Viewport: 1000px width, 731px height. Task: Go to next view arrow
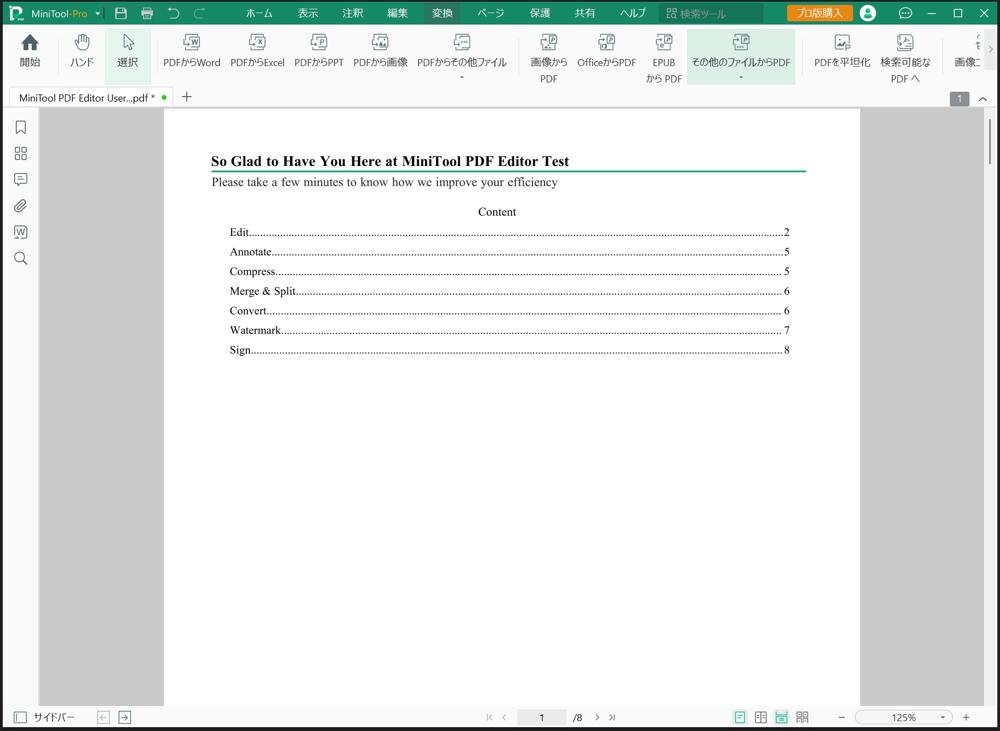click(x=125, y=717)
